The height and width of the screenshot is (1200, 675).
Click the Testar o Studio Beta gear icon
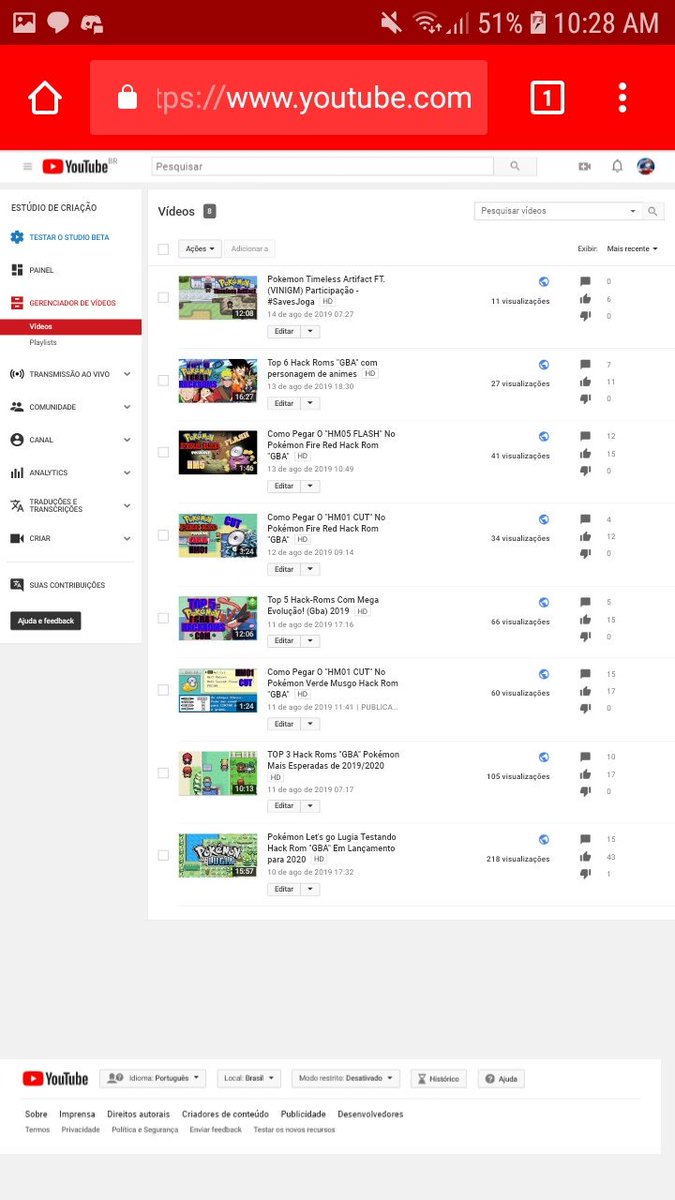point(17,237)
